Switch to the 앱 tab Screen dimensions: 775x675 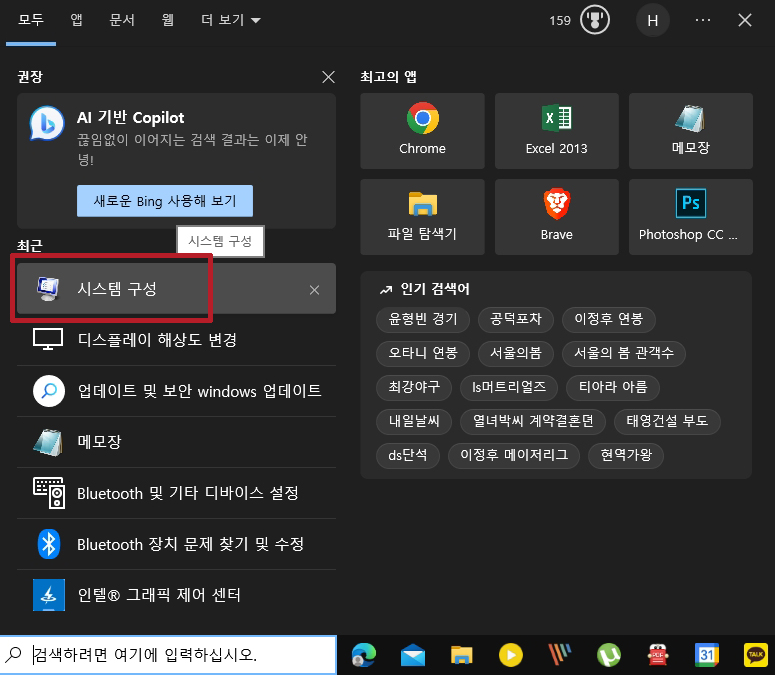coord(76,20)
